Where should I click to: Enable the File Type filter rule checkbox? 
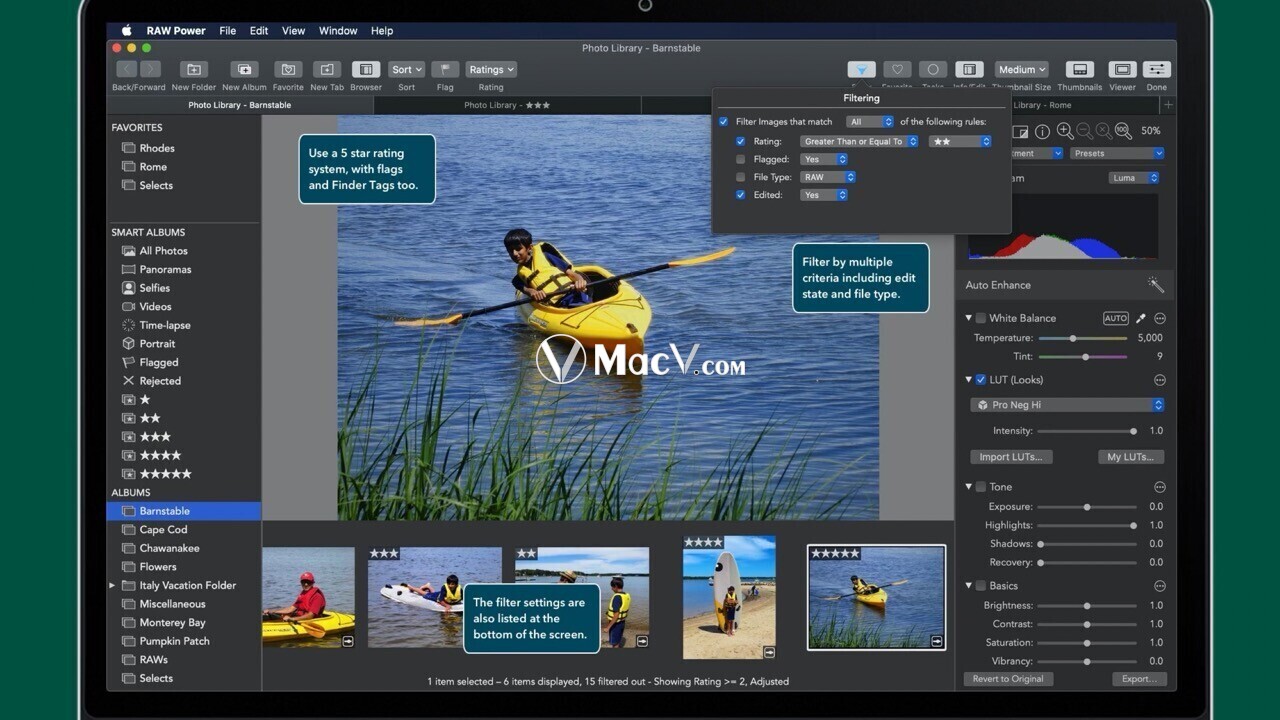[741, 177]
